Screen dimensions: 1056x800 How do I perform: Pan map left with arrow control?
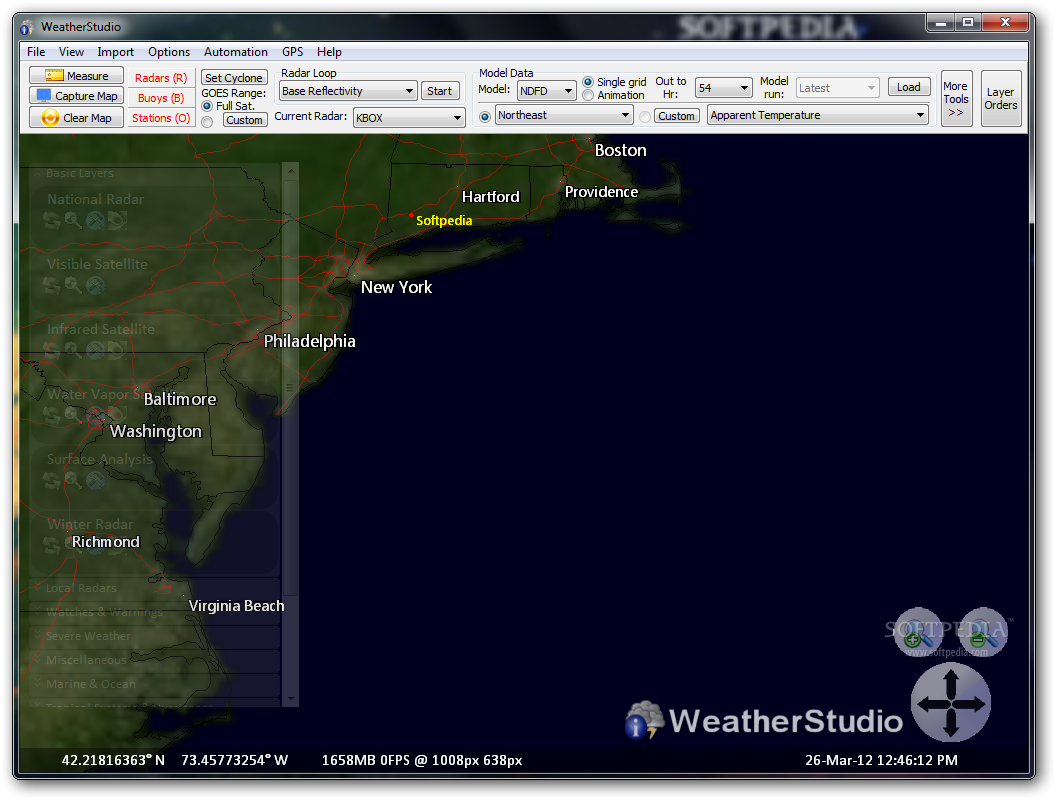coord(929,704)
